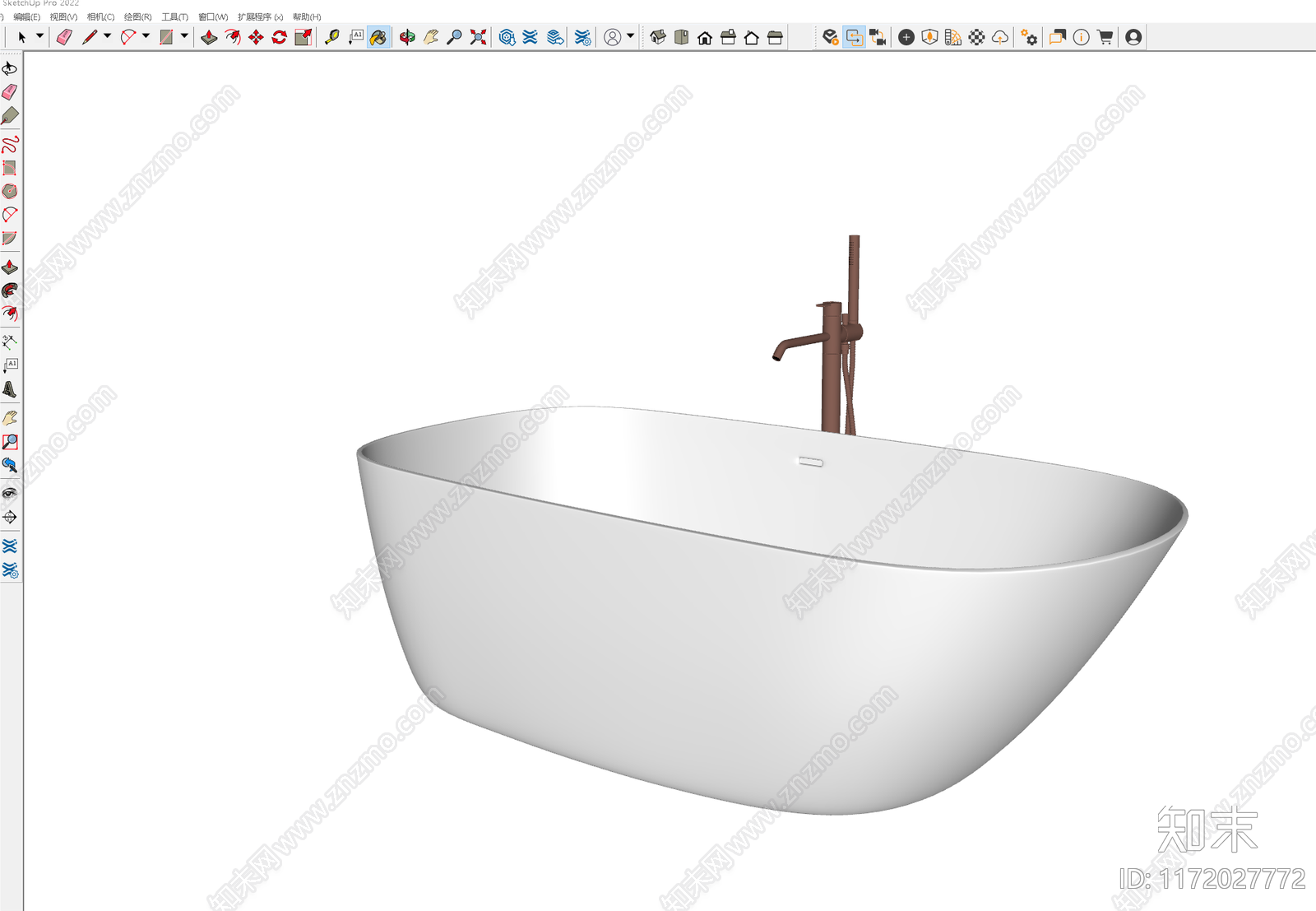Open the 绘图(R) Draw menu

(x=138, y=16)
